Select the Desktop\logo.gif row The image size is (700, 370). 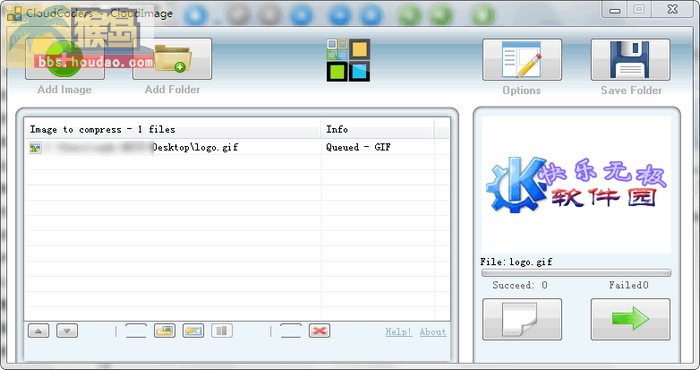237,147
